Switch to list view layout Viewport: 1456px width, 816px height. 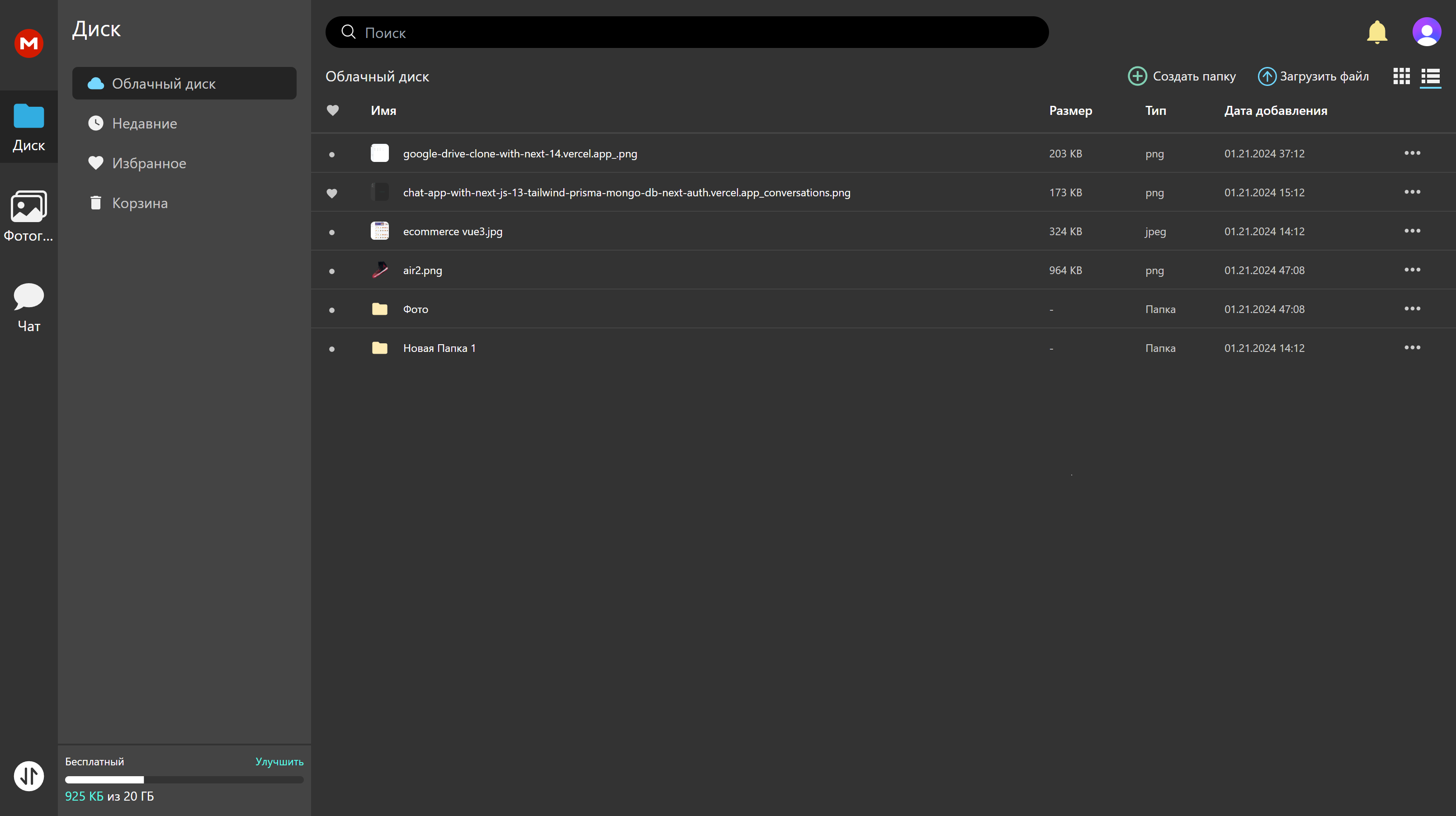(x=1430, y=76)
